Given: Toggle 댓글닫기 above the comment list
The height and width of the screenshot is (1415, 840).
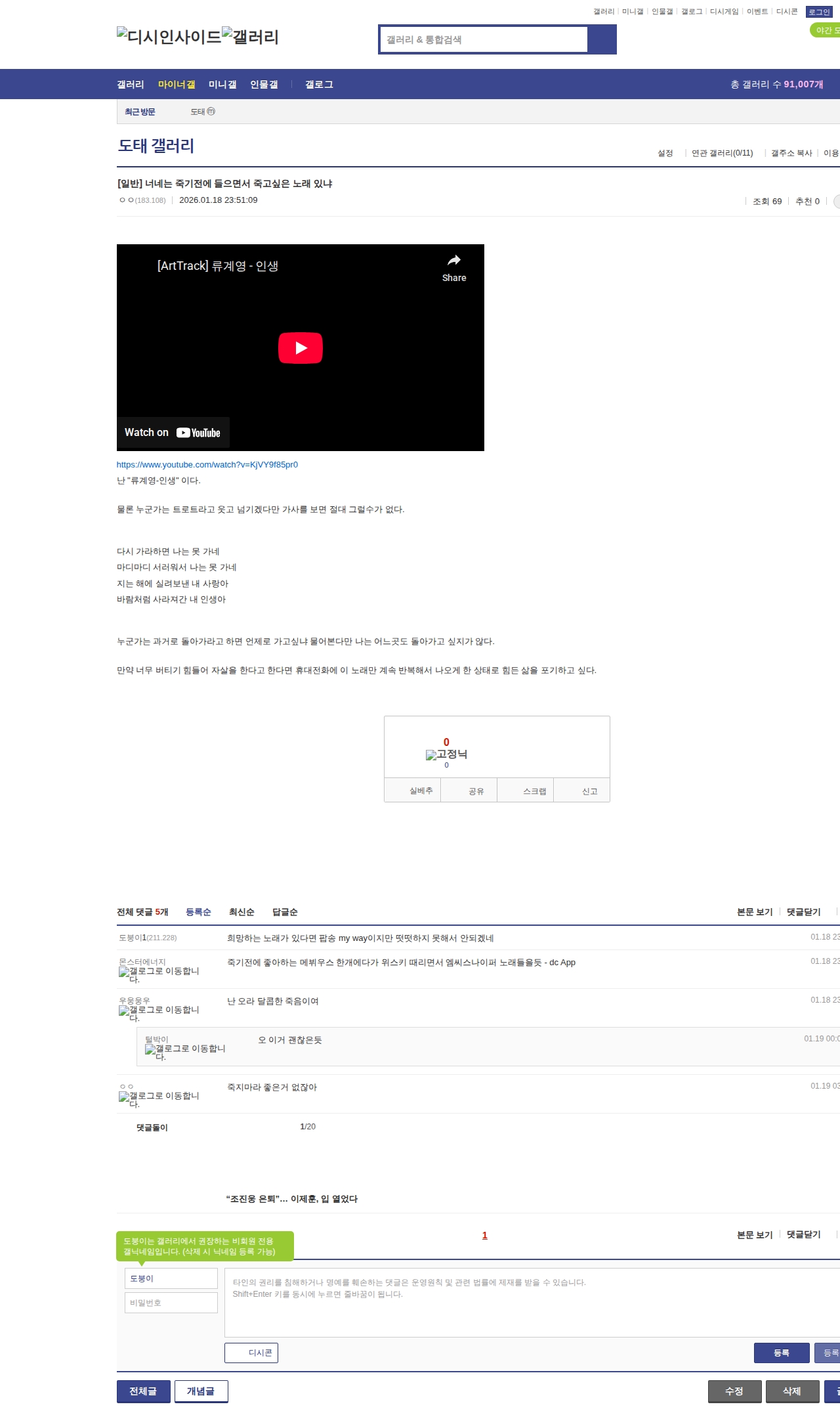Looking at the screenshot, I should tap(803, 912).
